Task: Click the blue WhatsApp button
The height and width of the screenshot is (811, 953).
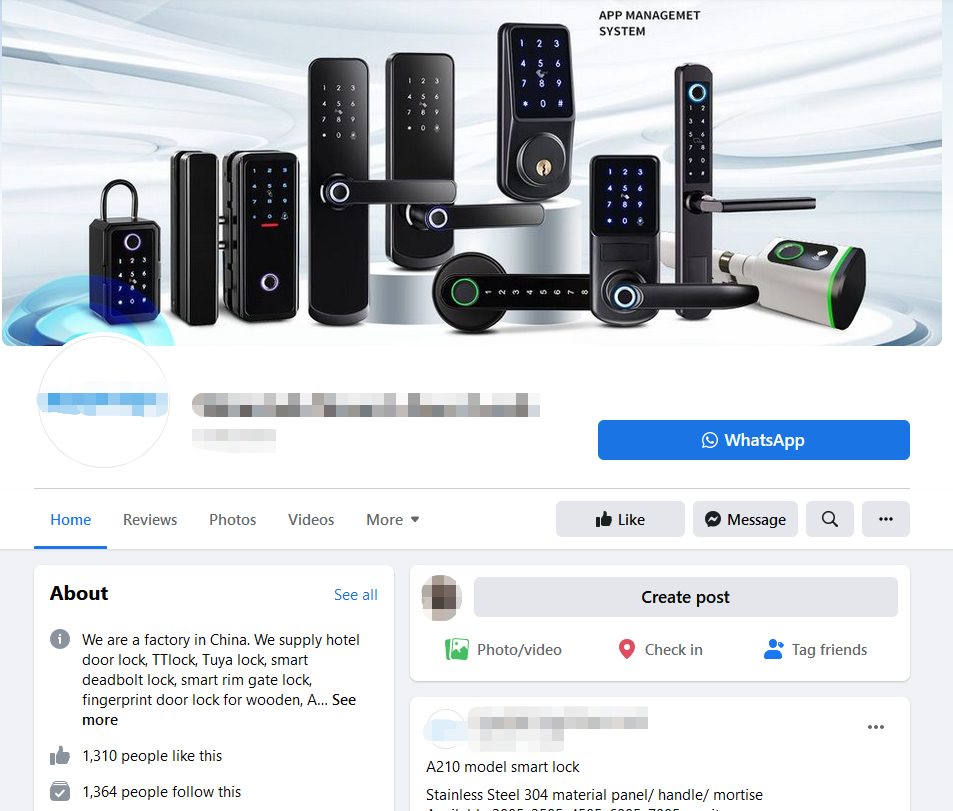Action: 754,440
